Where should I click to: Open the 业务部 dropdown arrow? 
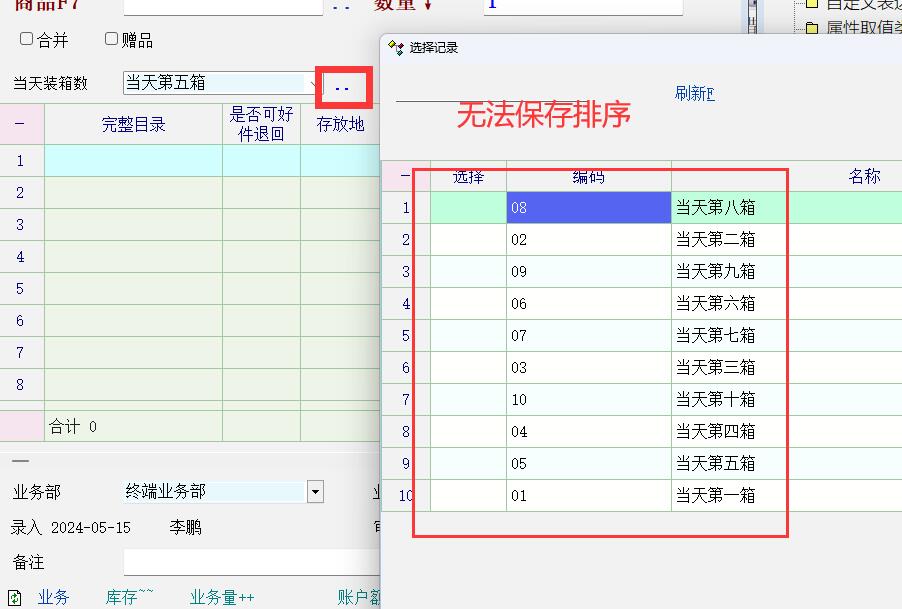315,491
